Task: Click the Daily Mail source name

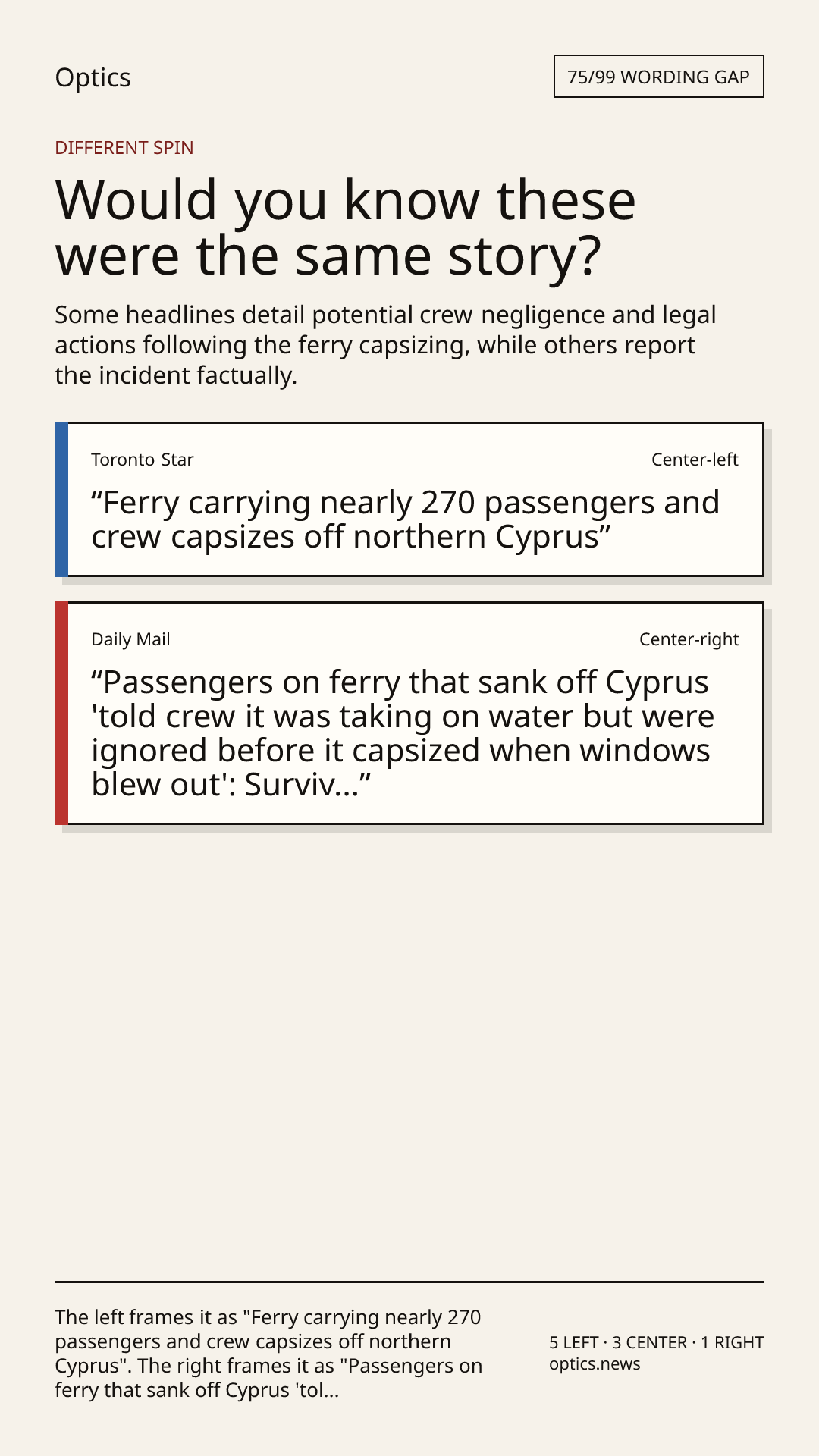Action: [x=130, y=639]
